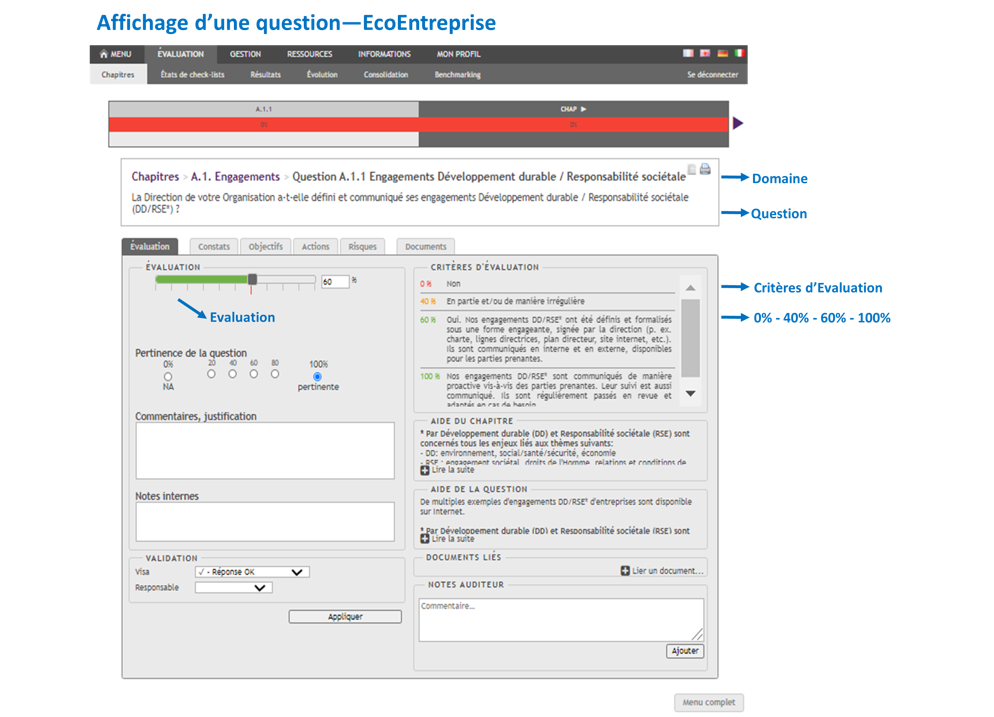Select the 100% pertinente radio button
994x717 pixels.
(317, 377)
